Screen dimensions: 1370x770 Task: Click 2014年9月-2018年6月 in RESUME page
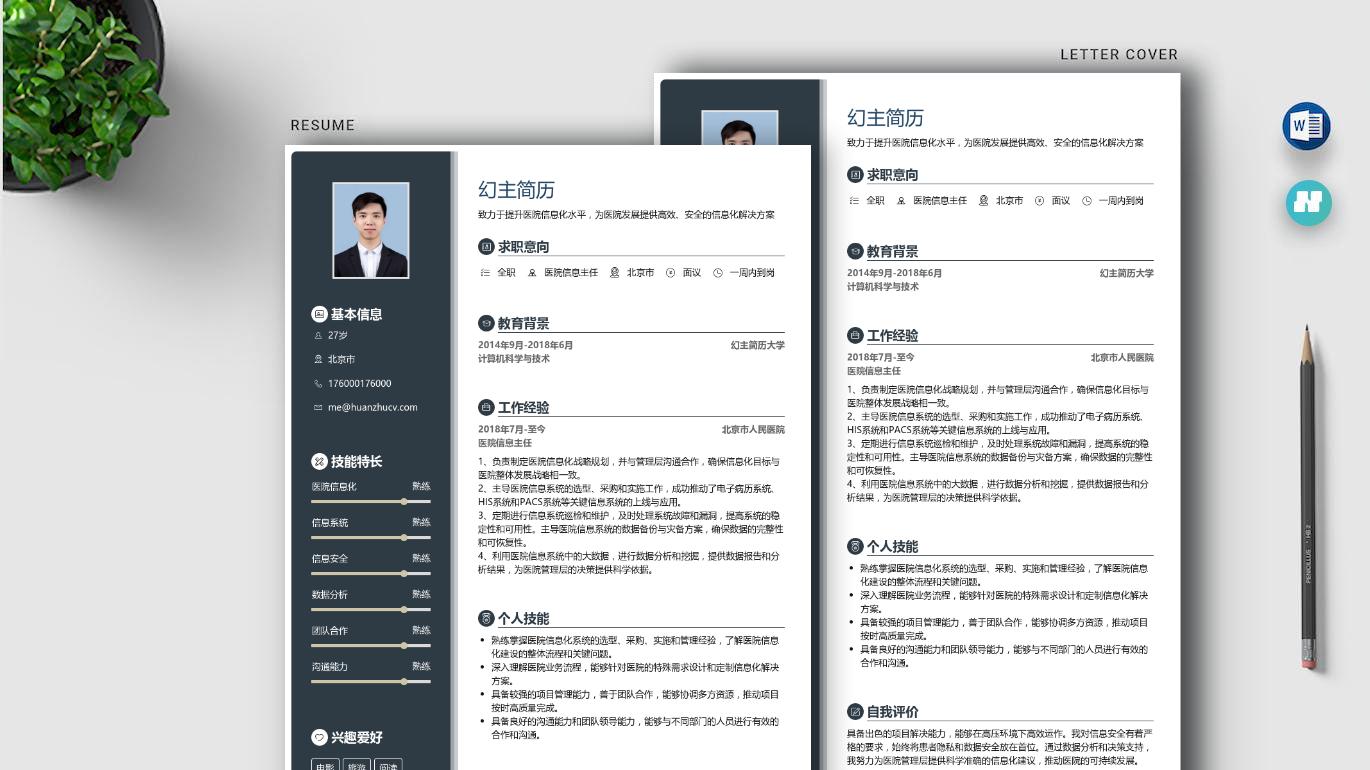pos(526,345)
